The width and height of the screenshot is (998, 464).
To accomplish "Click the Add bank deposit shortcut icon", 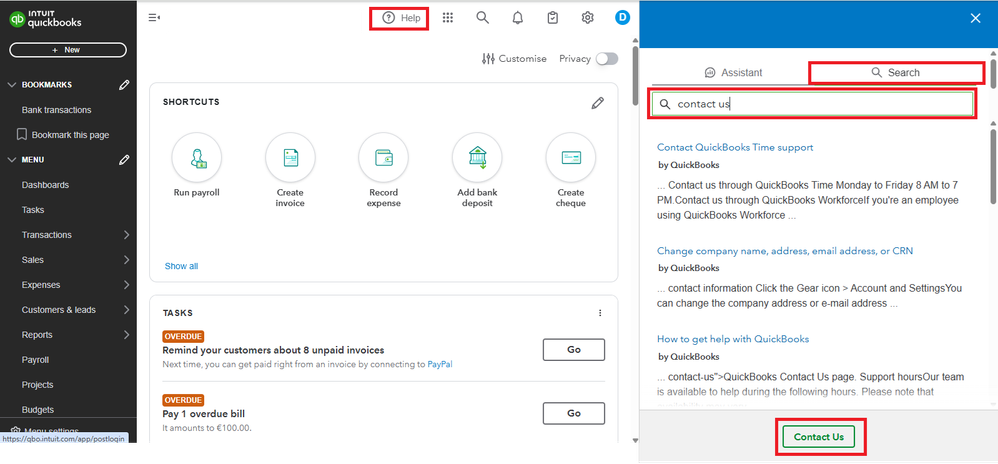I will coord(477,157).
